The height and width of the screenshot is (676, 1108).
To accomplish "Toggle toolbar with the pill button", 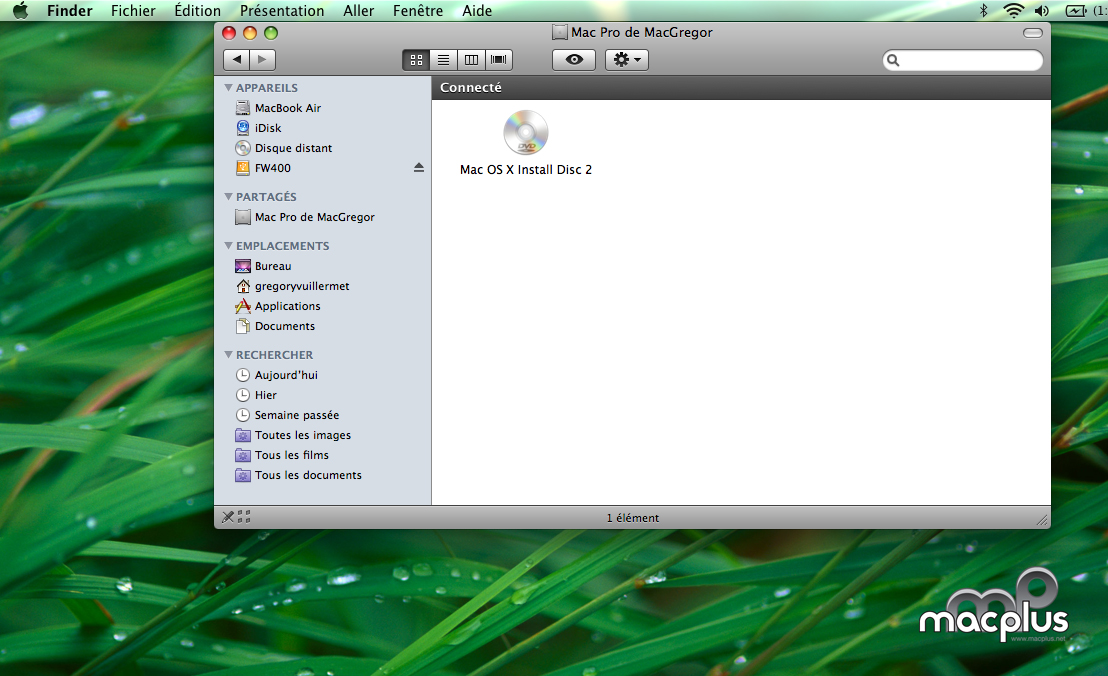I will pyautogui.click(x=1032, y=32).
